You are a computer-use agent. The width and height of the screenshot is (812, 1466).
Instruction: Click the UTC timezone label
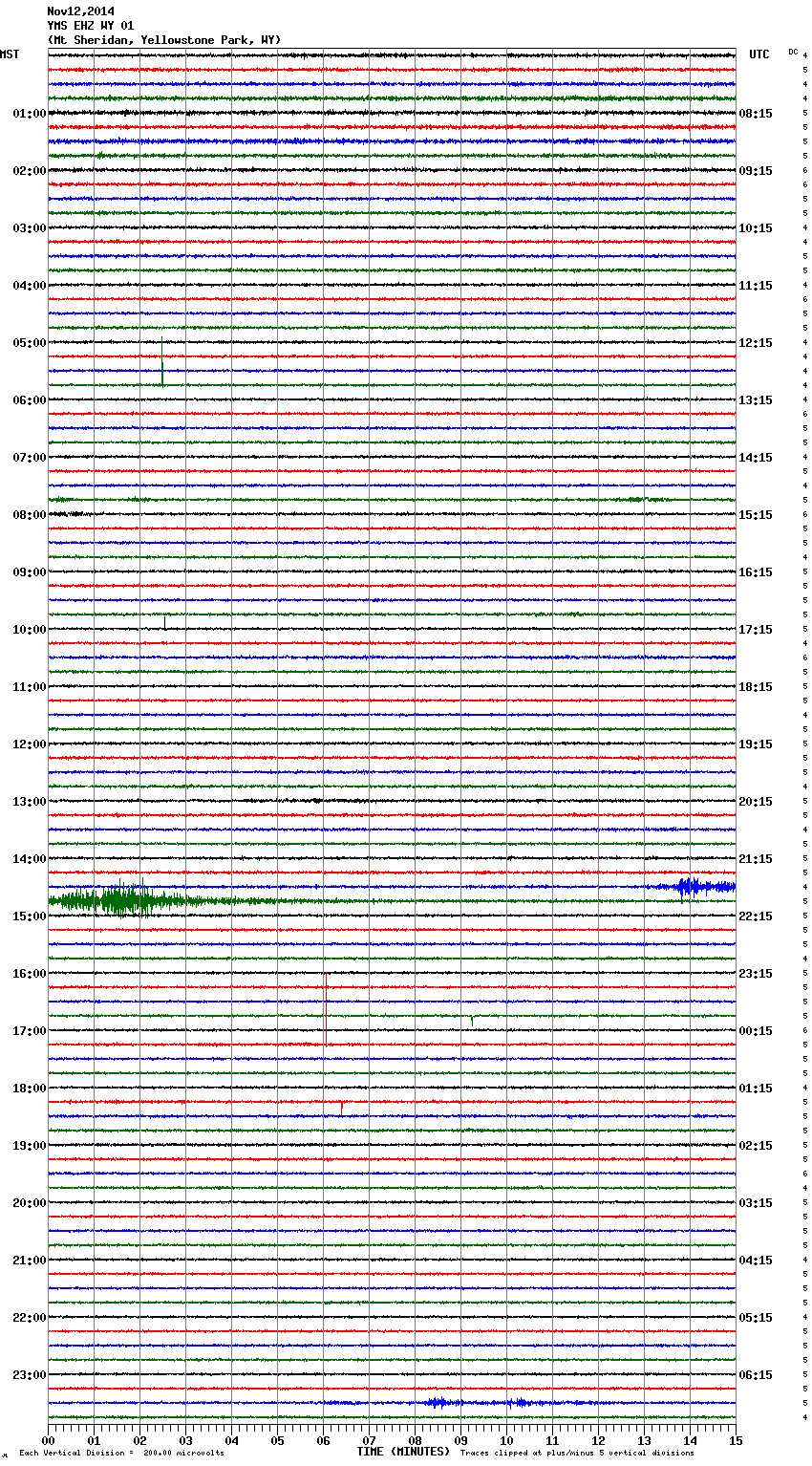(759, 54)
